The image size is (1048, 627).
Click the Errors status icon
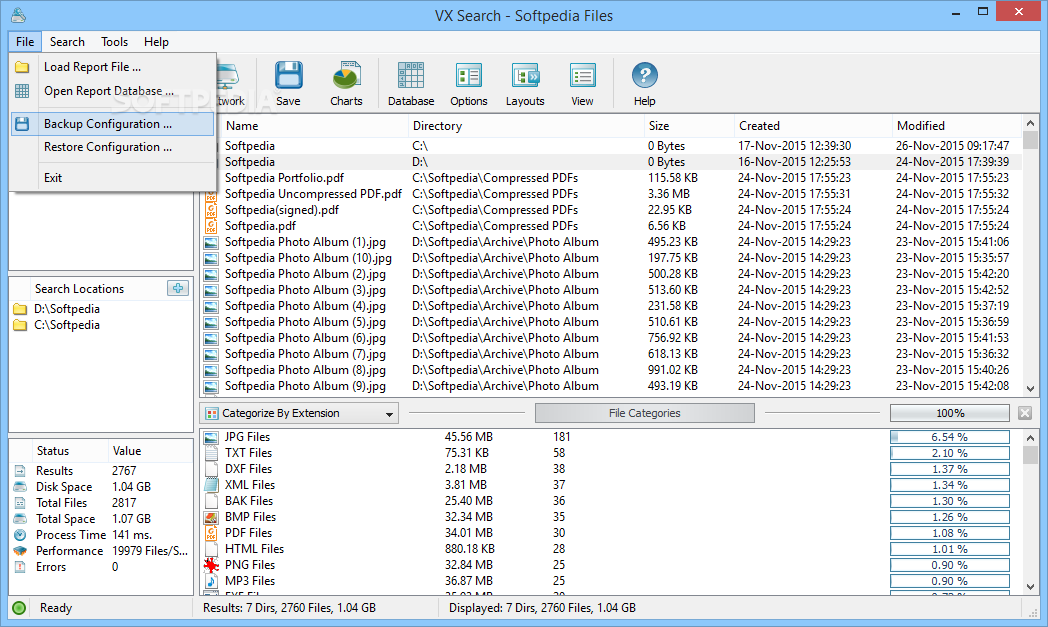tap(20, 567)
